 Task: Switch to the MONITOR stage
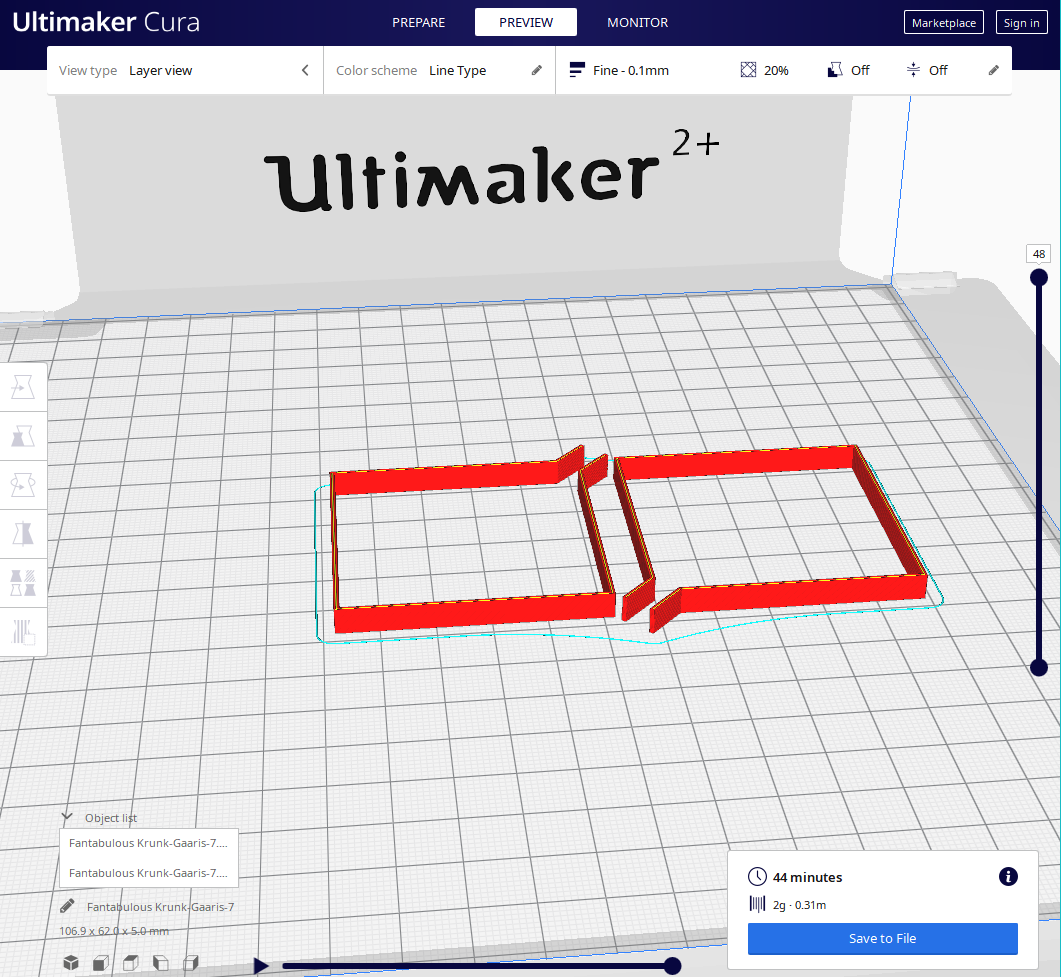click(x=637, y=22)
